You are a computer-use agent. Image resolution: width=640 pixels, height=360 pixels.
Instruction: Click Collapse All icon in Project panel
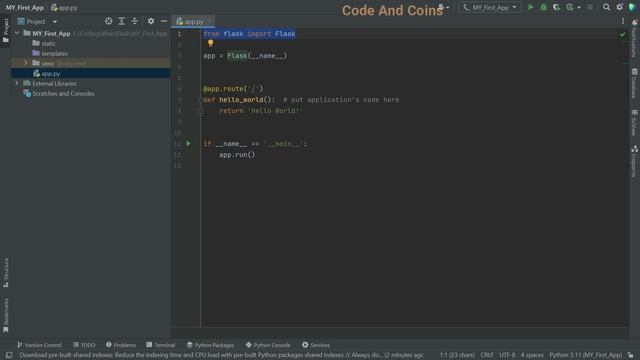click(135, 21)
